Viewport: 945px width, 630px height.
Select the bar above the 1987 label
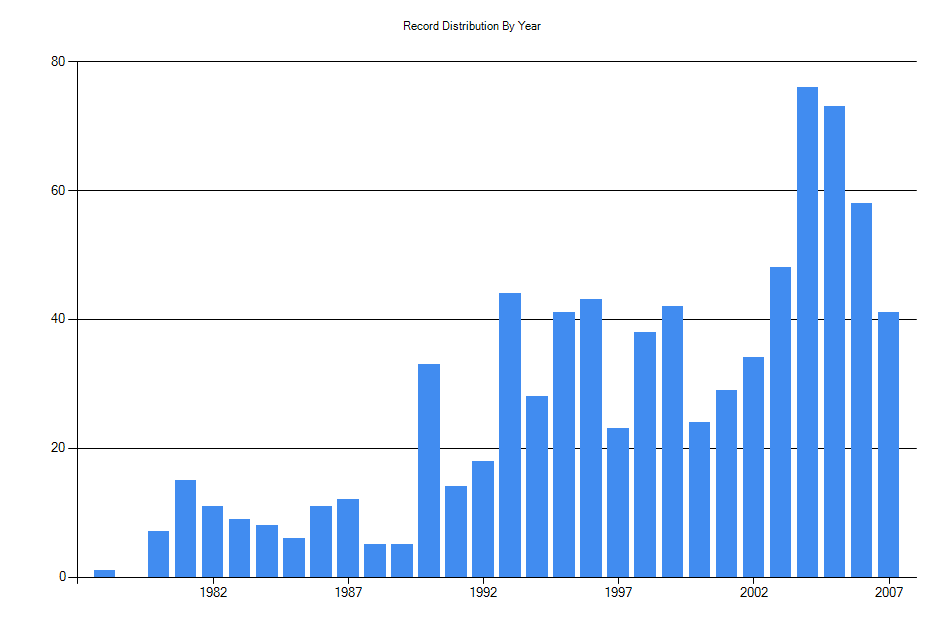click(x=348, y=538)
